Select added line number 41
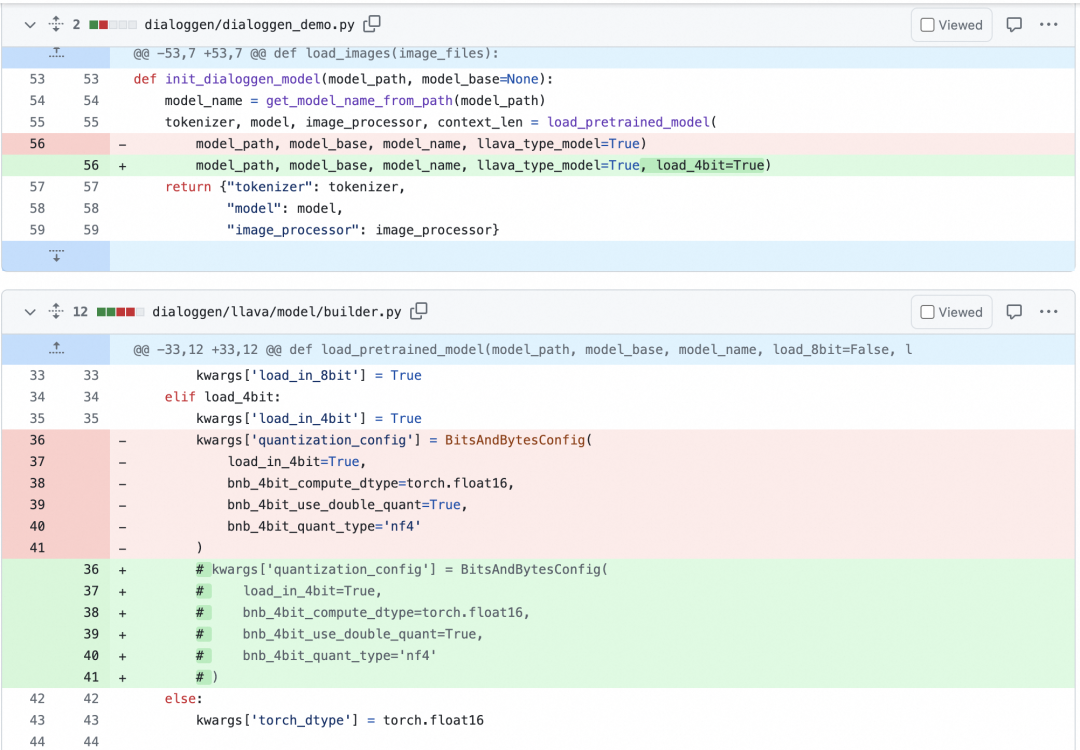1080x750 pixels. pos(91,677)
